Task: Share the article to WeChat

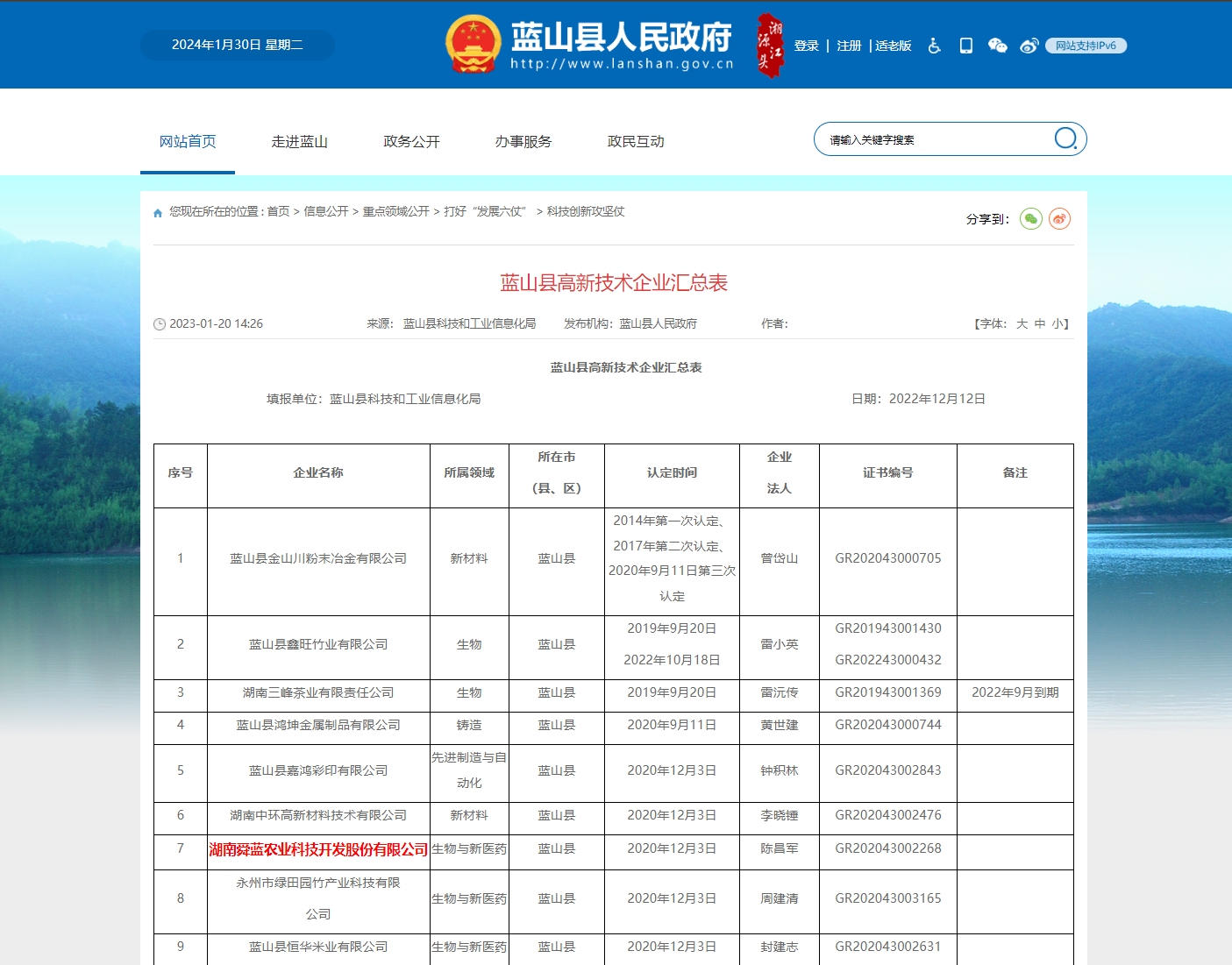Action: tap(1031, 219)
